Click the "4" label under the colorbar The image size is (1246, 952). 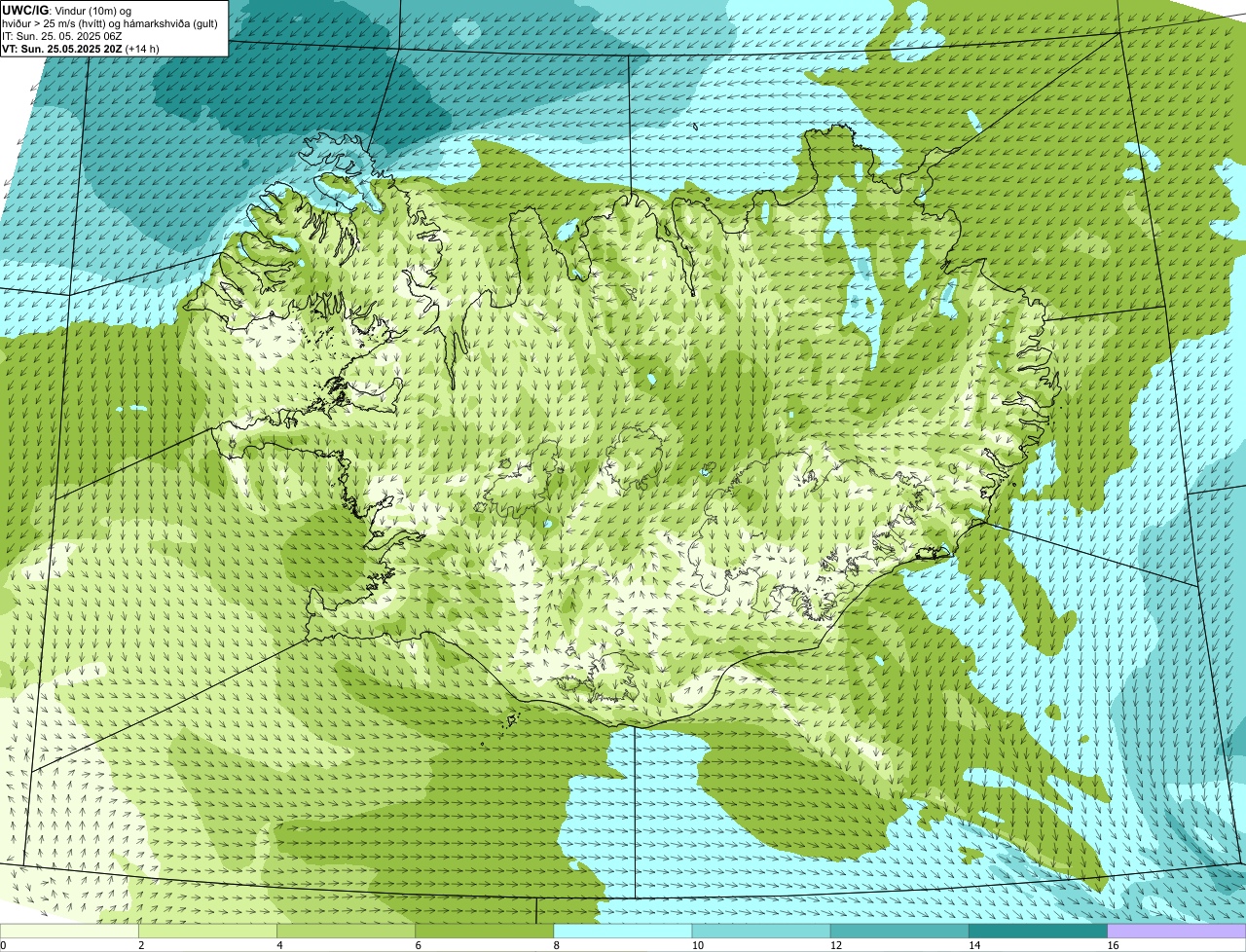point(279,945)
